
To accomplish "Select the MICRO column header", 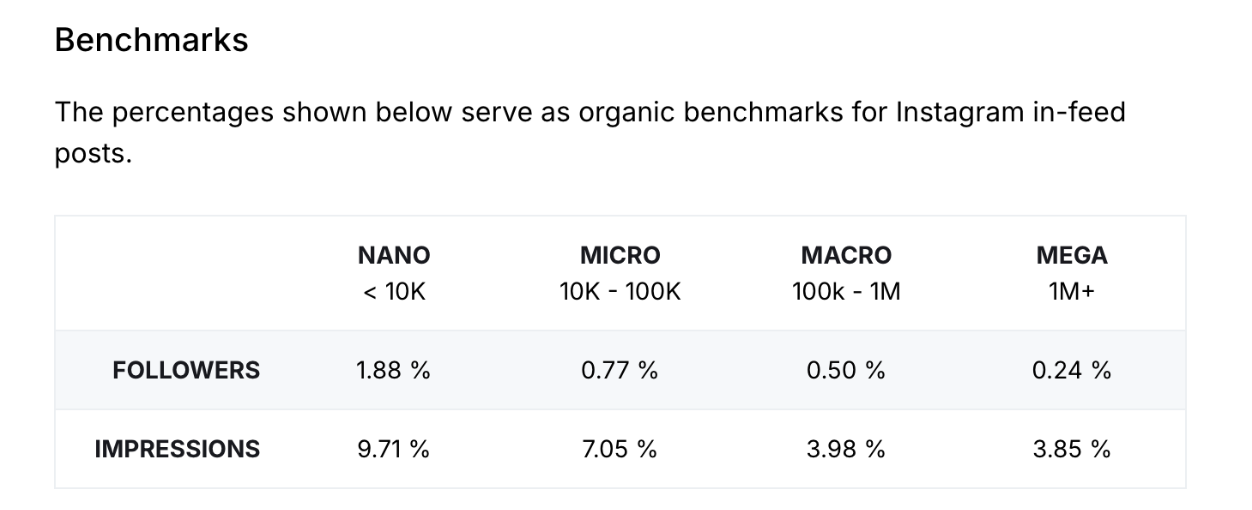I will pos(620,255).
